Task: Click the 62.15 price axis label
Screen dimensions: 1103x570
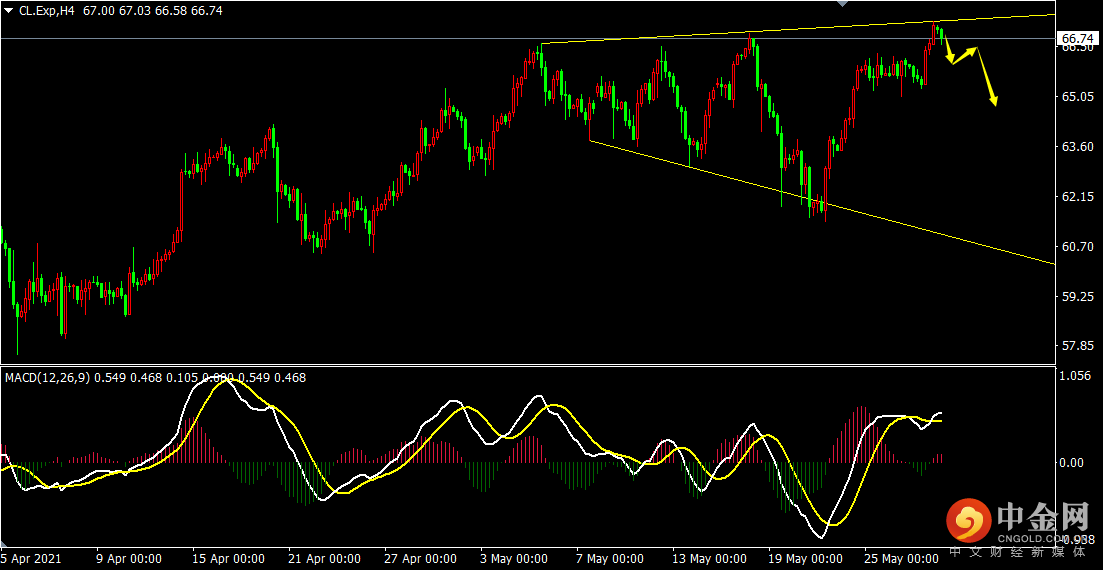Action: point(1076,196)
